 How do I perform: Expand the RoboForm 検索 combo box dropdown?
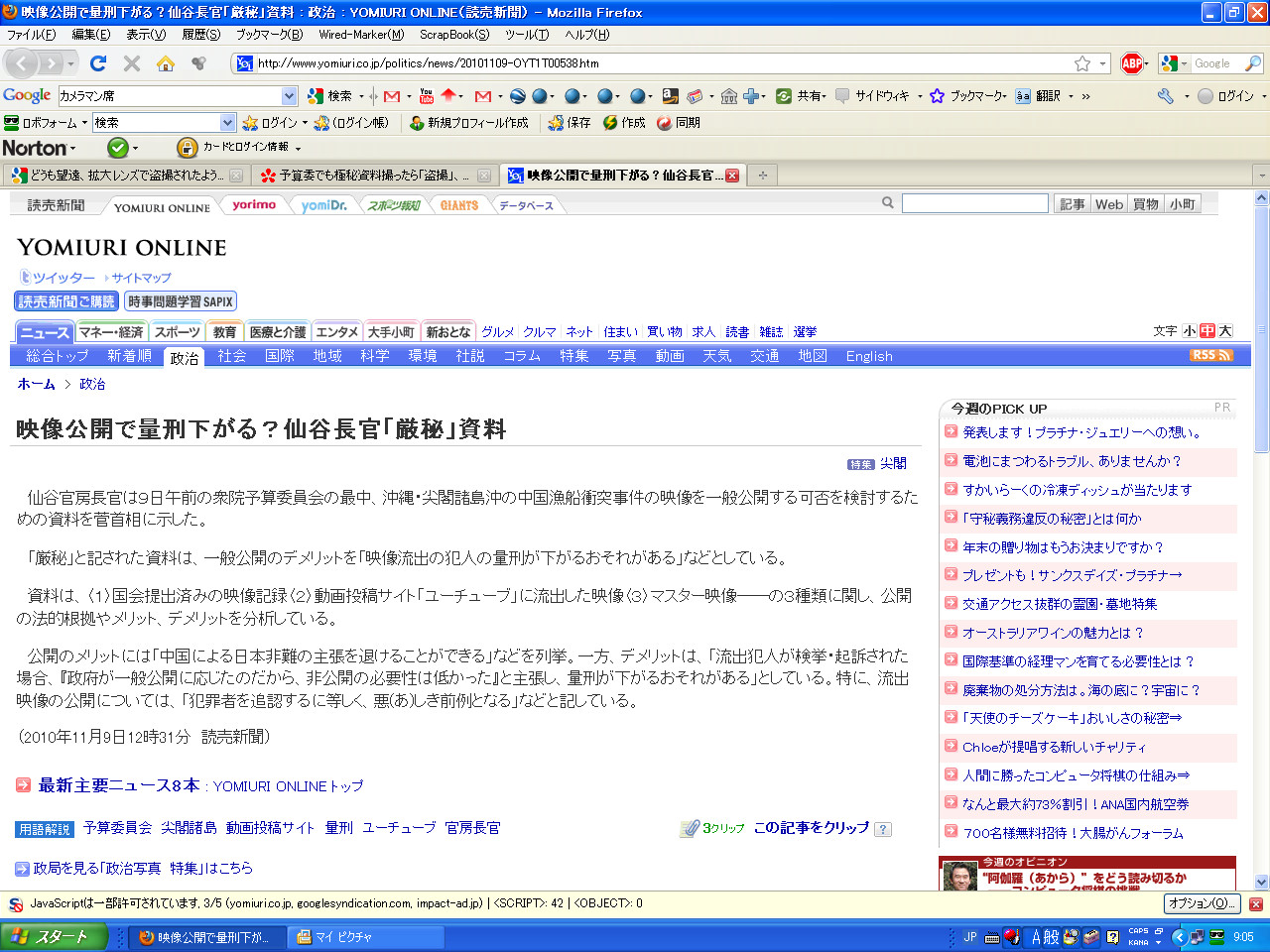227,123
